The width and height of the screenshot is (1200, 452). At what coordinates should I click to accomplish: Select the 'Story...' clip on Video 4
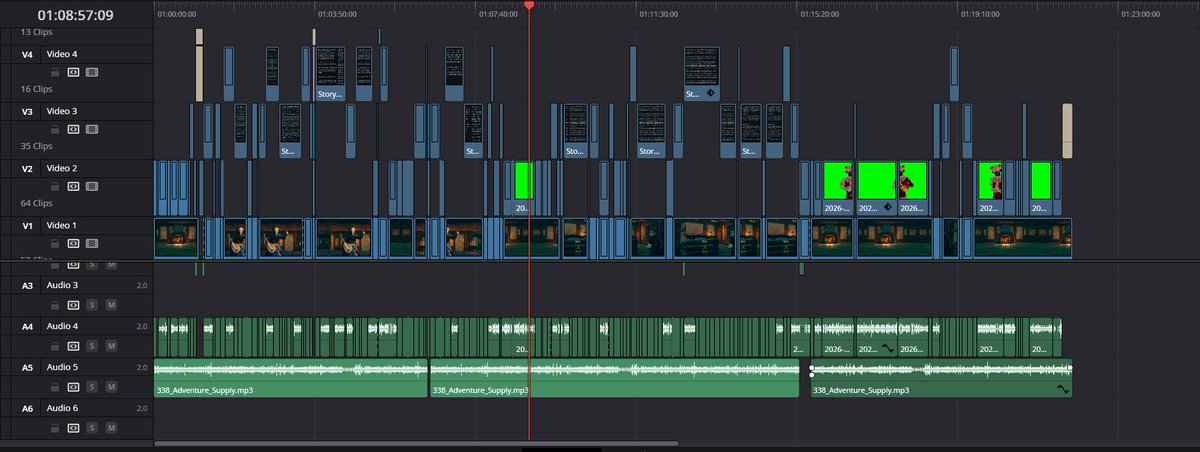[330, 74]
